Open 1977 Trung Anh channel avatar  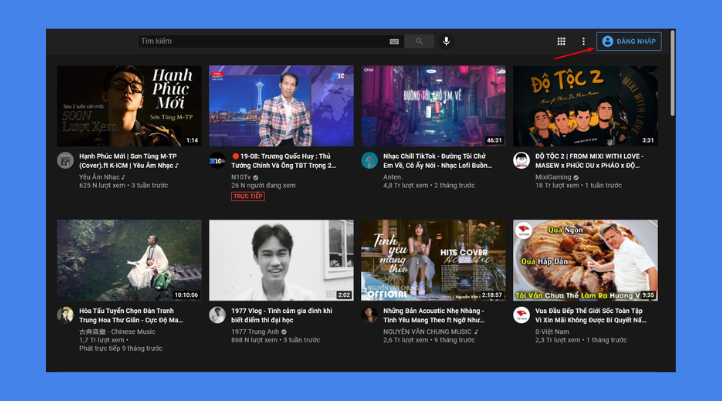point(217,315)
